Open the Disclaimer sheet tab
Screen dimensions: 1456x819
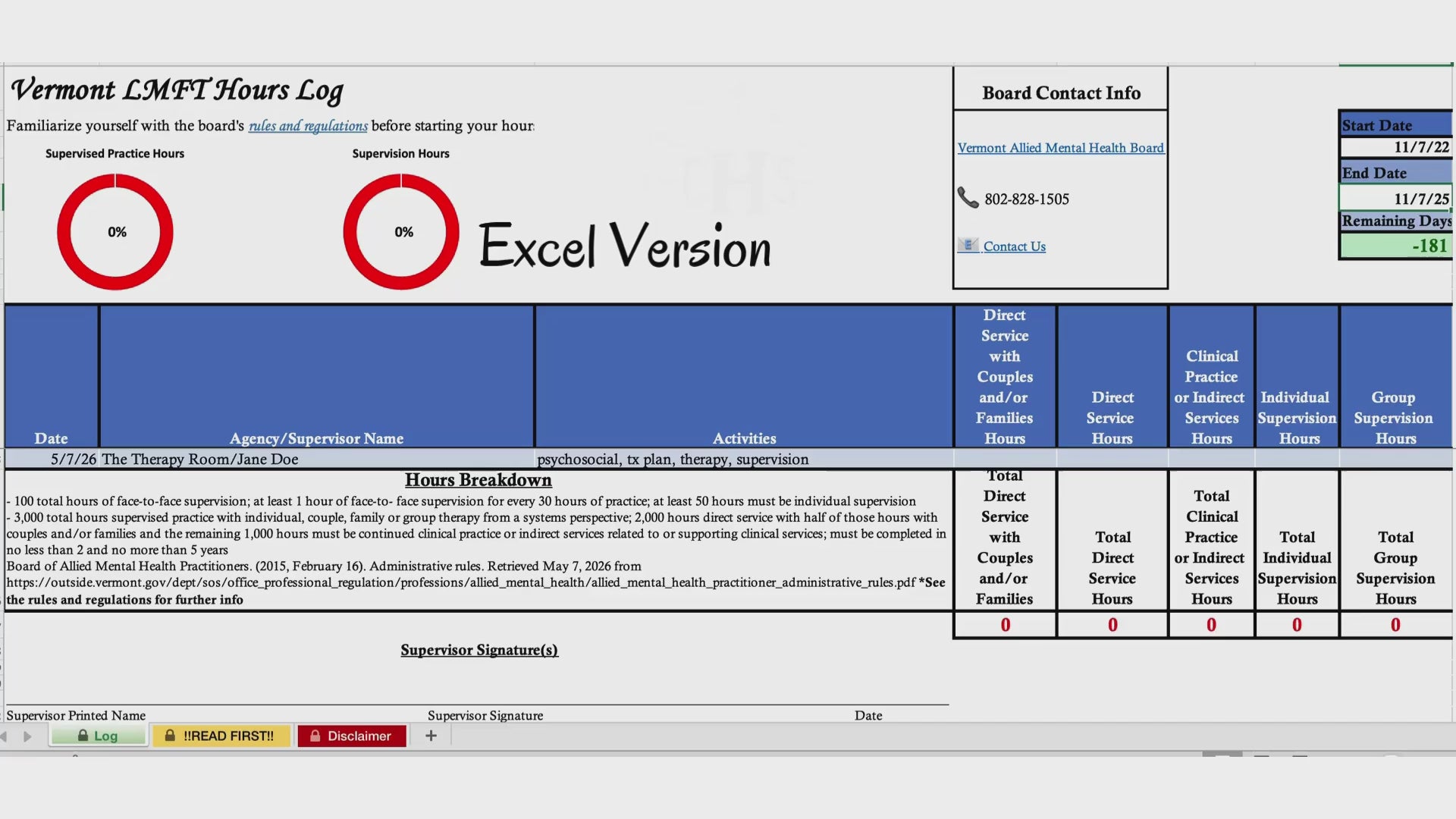[x=352, y=736]
